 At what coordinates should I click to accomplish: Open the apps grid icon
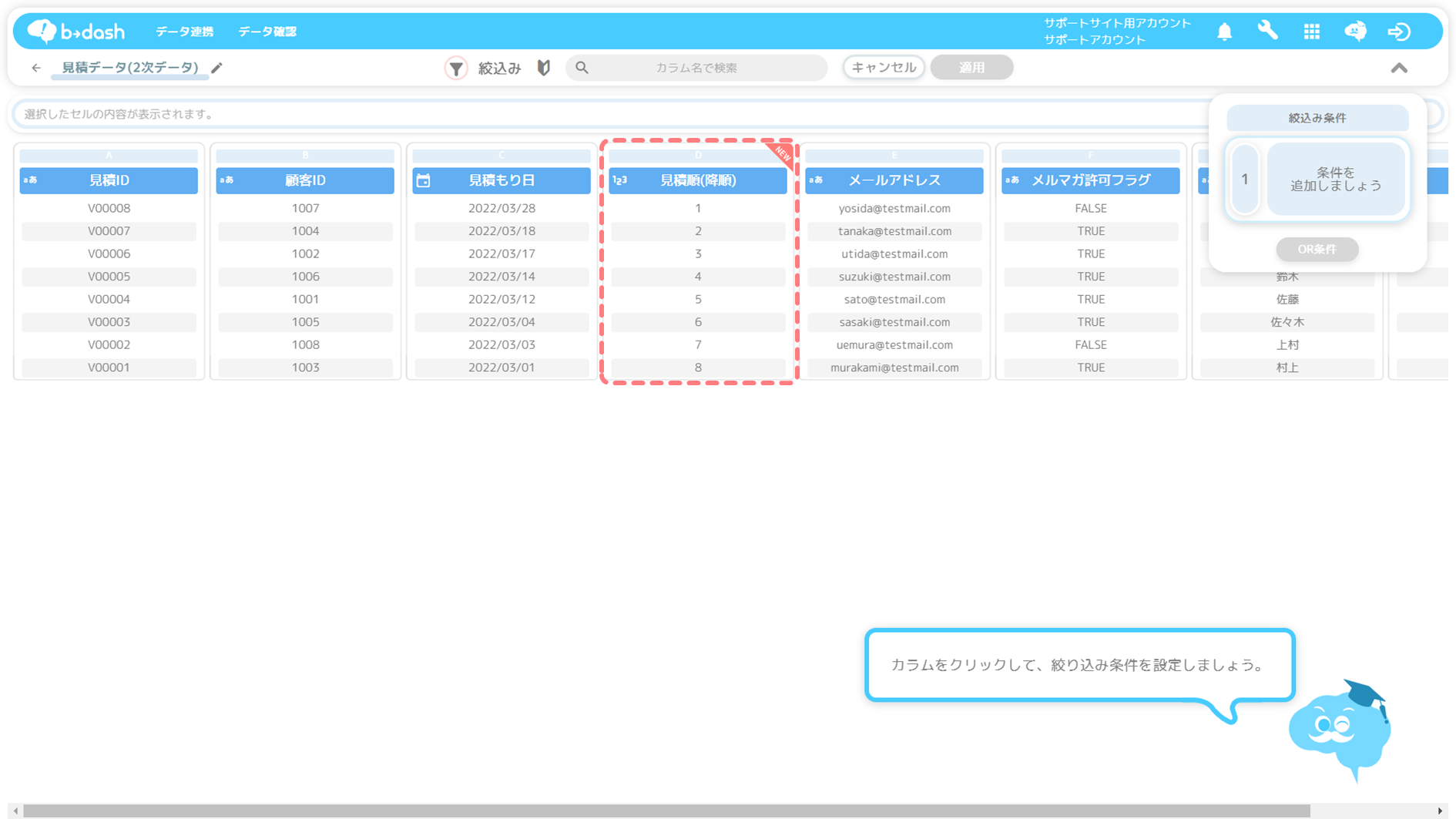(x=1311, y=32)
